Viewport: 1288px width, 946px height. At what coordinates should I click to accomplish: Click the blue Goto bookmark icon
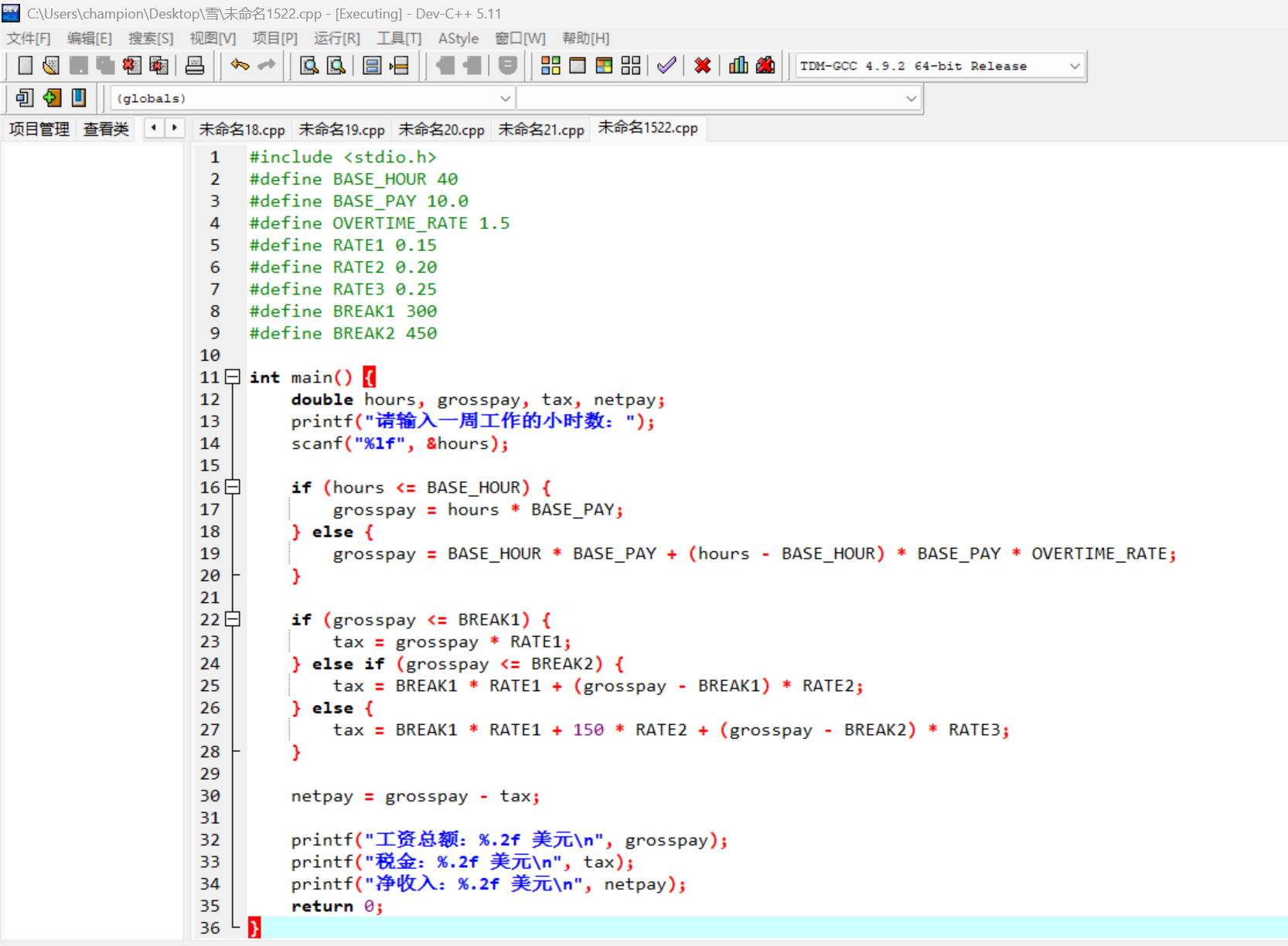click(x=79, y=98)
